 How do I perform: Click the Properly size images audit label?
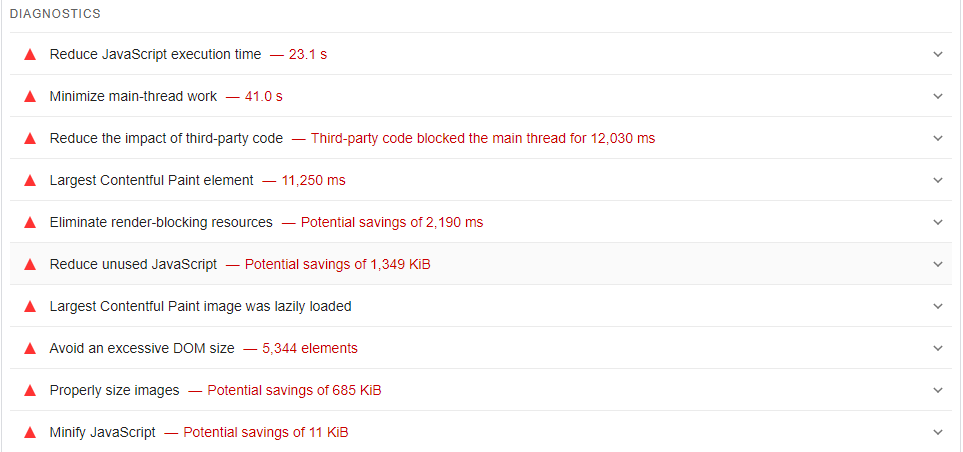coord(114,390)
